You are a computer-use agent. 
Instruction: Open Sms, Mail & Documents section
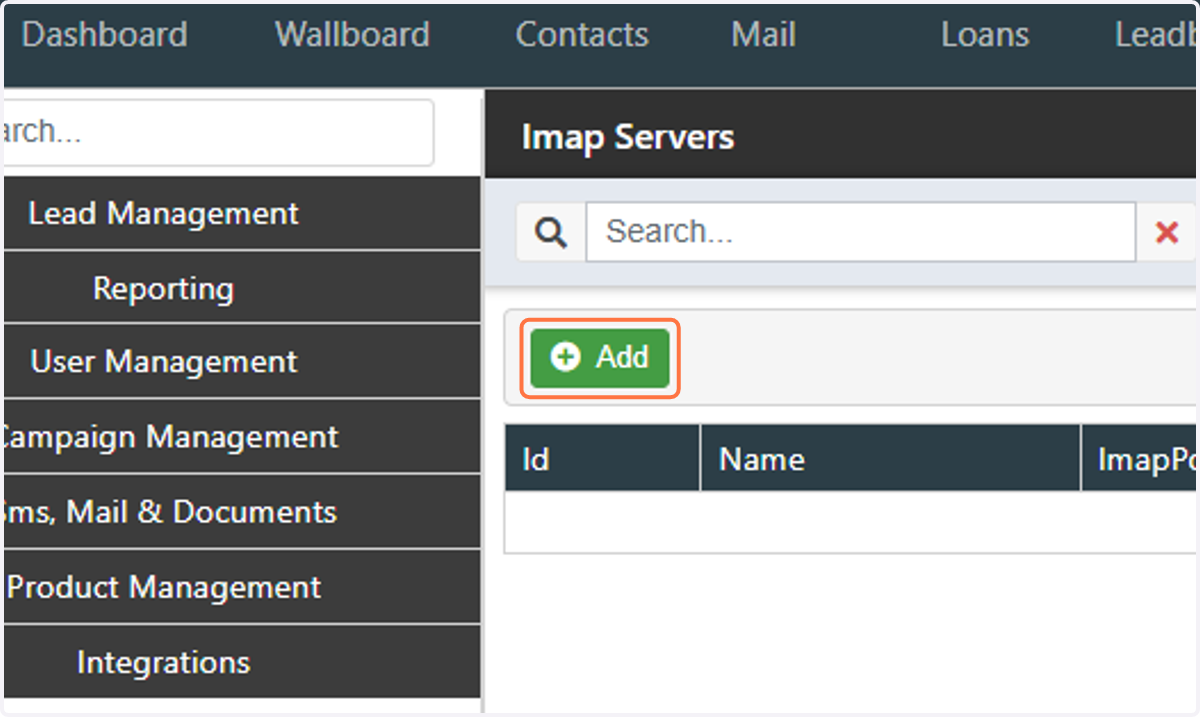coord(242,512)
